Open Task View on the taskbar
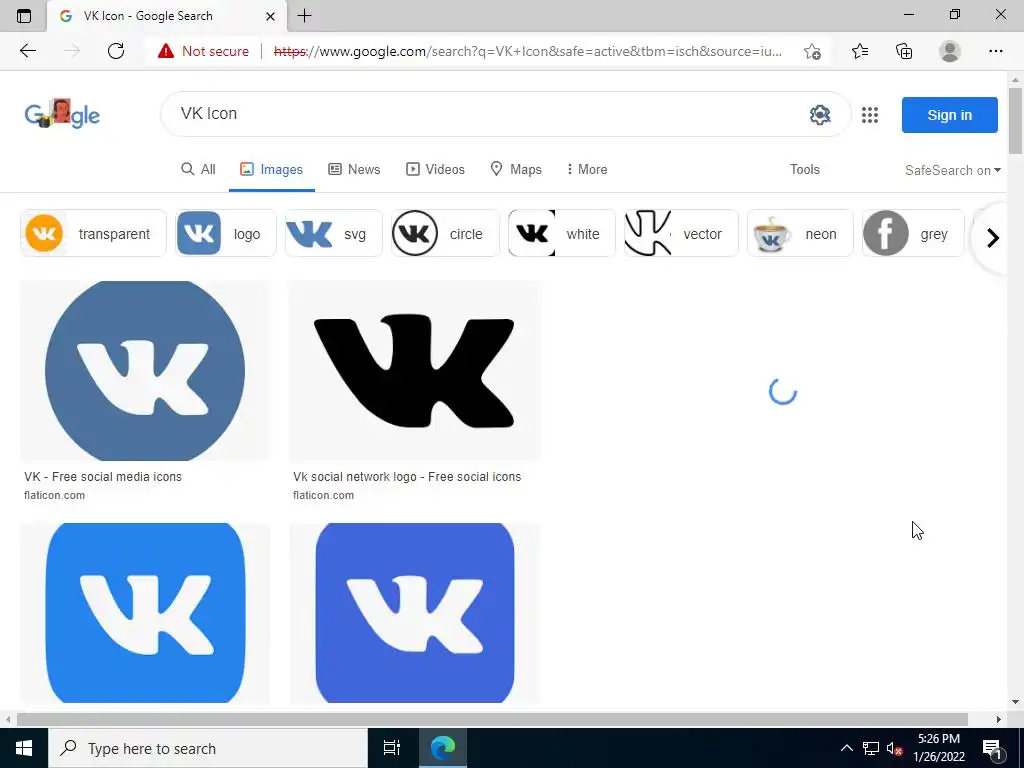This screenshot has width=1024, height=768. [x=392, y=748]
